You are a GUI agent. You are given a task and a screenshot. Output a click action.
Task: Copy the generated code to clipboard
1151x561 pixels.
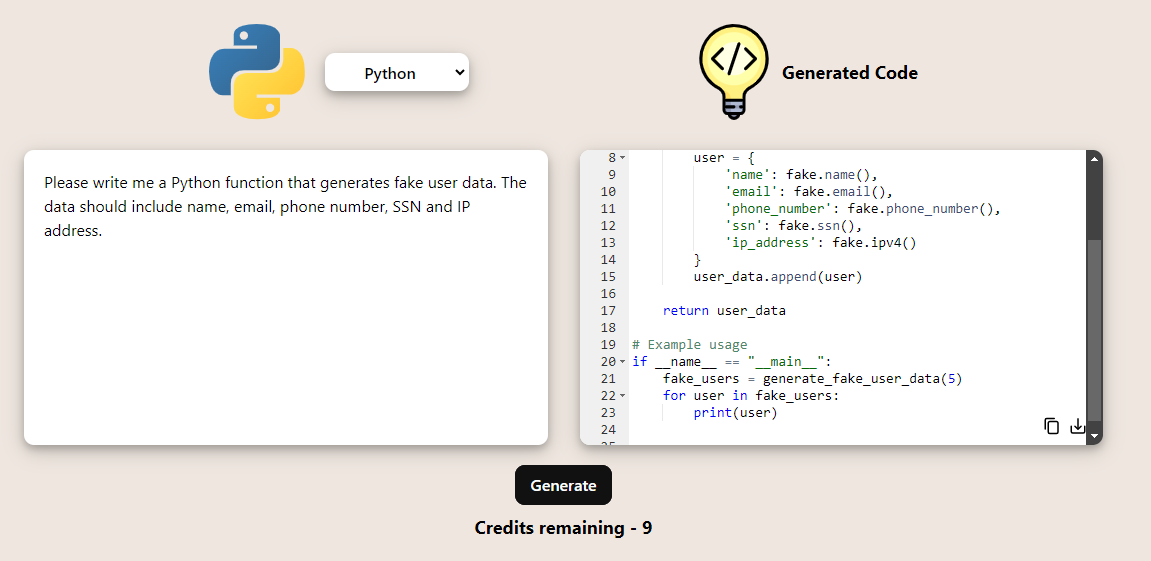1051,426
